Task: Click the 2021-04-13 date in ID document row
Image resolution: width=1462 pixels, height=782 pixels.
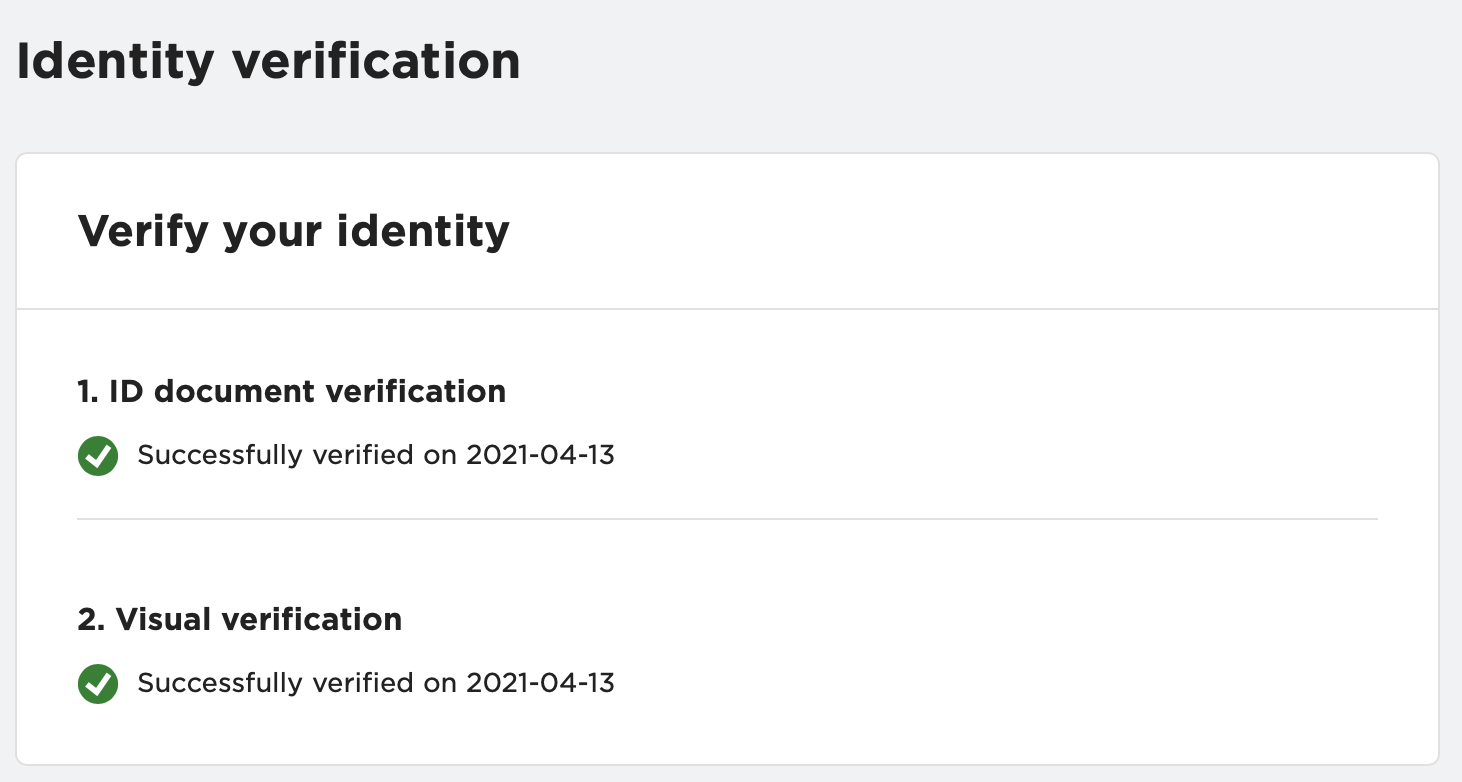Action: (541, 456)
